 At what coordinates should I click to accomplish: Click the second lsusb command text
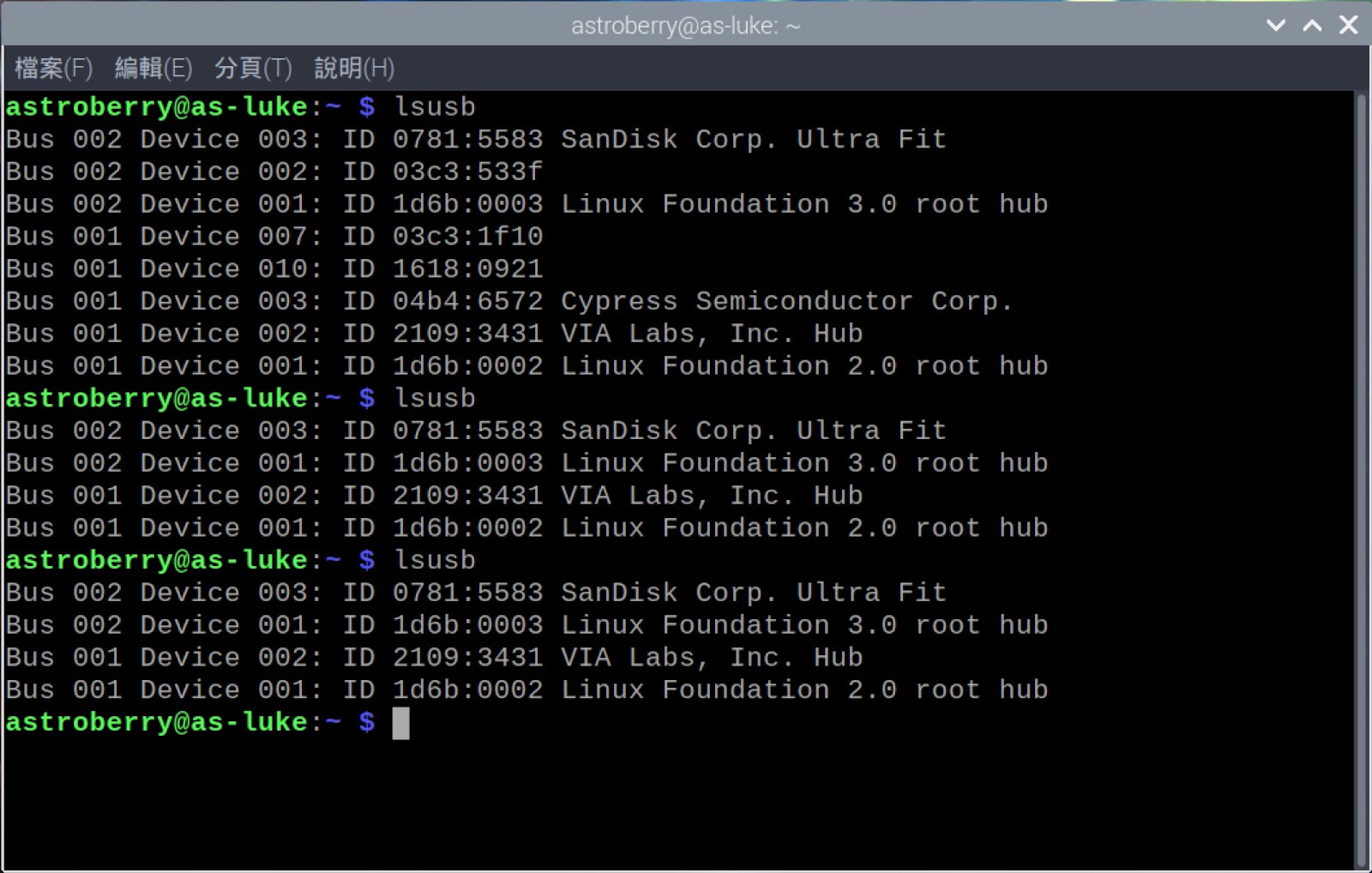coord(435,398)
